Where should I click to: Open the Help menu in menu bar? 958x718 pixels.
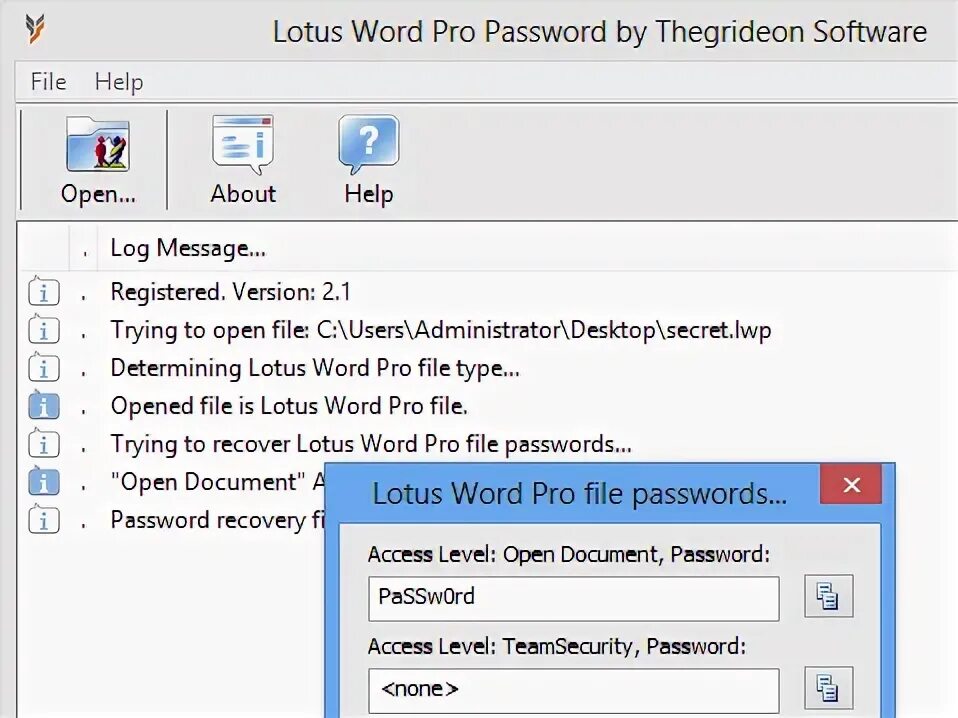point(119,81)
